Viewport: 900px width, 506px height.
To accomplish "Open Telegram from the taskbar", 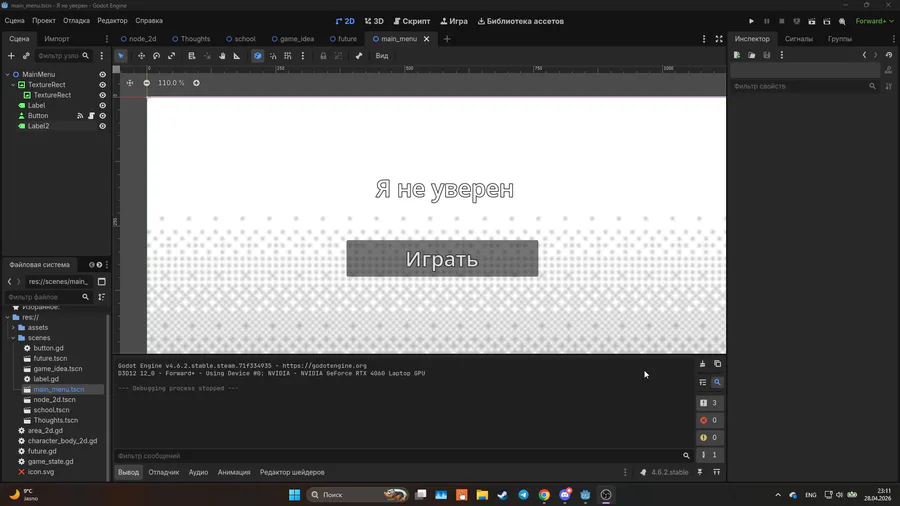I will click(523, 495).
